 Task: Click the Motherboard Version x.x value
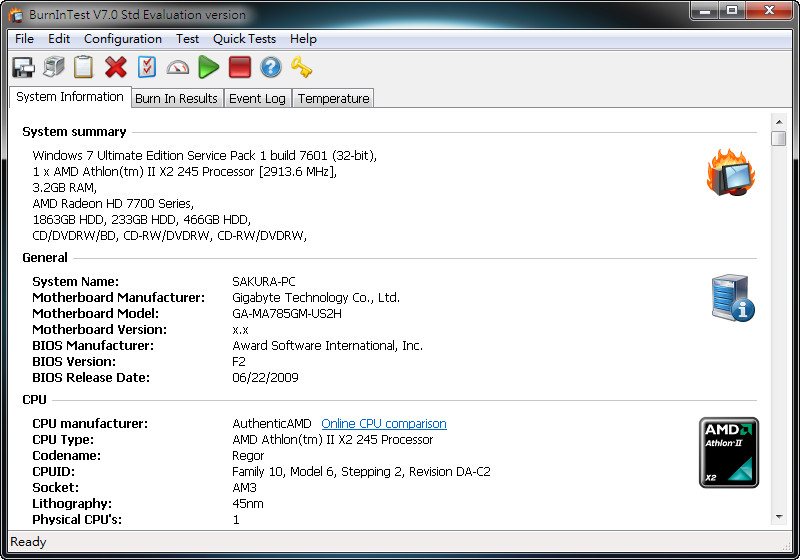click(240, 330)
